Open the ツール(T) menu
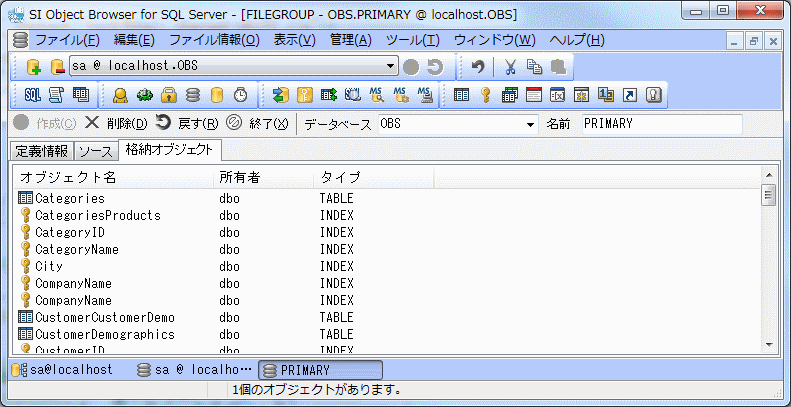The width and height of the screenshot is (791, 407). 412,40
